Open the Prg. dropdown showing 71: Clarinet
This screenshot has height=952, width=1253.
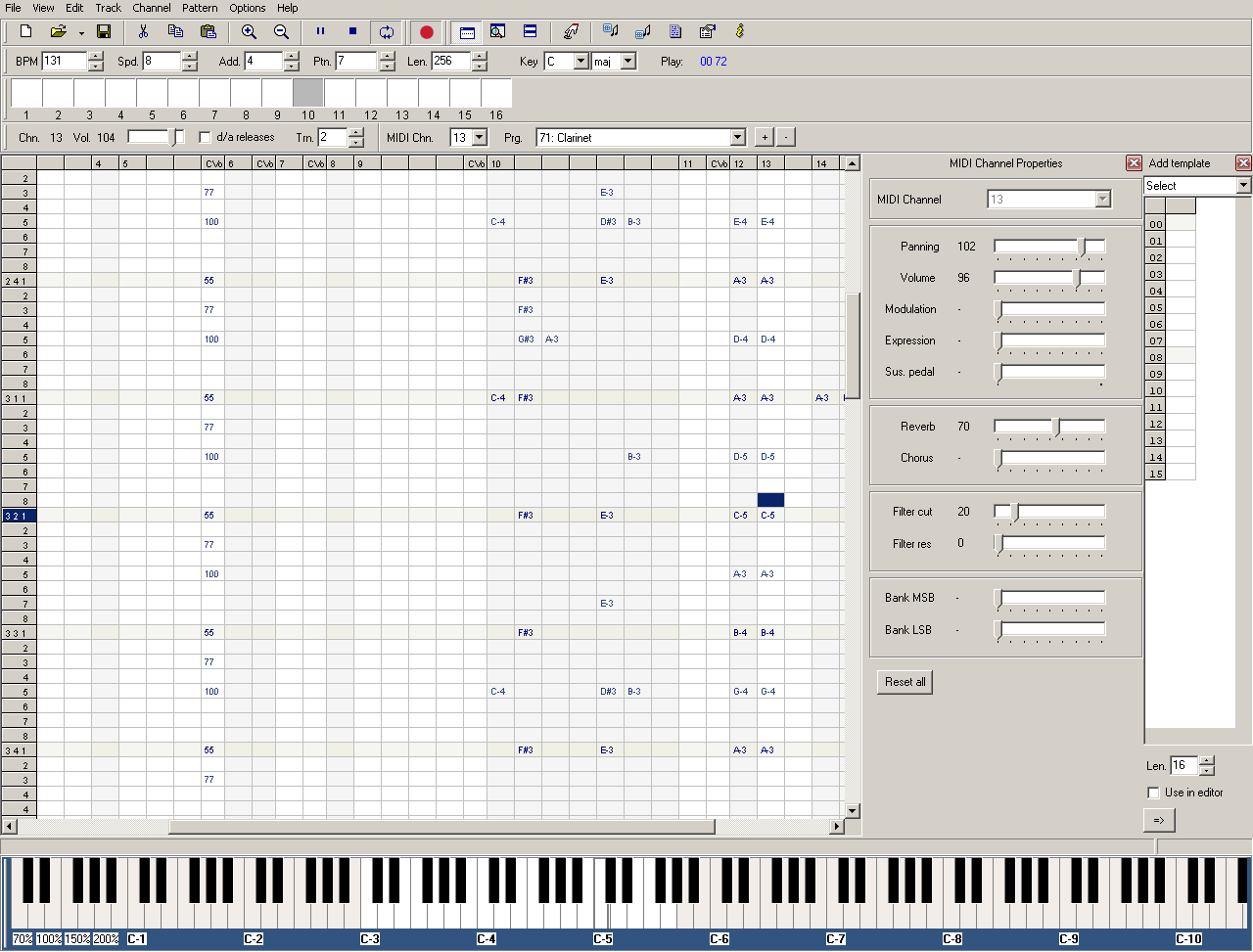(738, 138)
